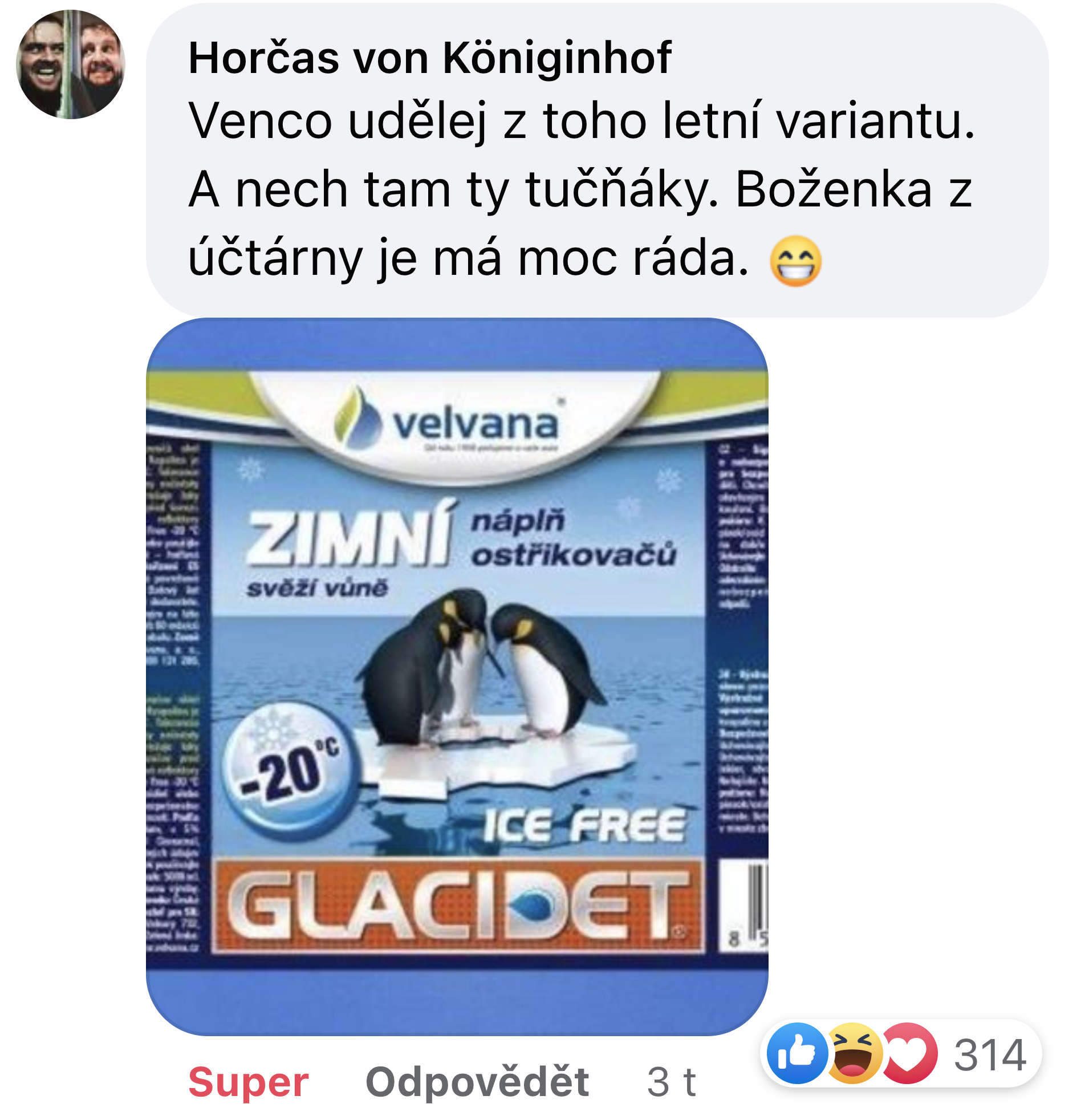Open the comment's "3 t" timestamp

pos(672,1082)
